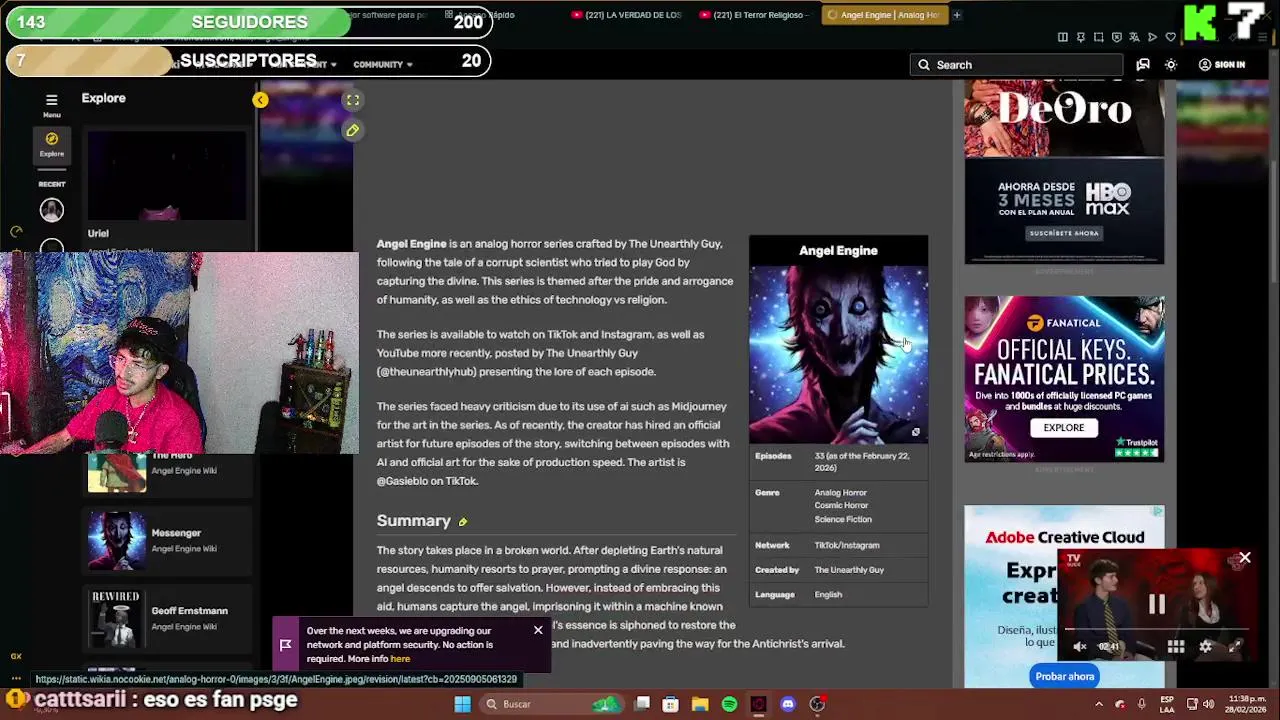The width and height of the screenshot is (1280, 720).
Task: Open browser ad-blocker shield icon
Action: point(1116,37)
